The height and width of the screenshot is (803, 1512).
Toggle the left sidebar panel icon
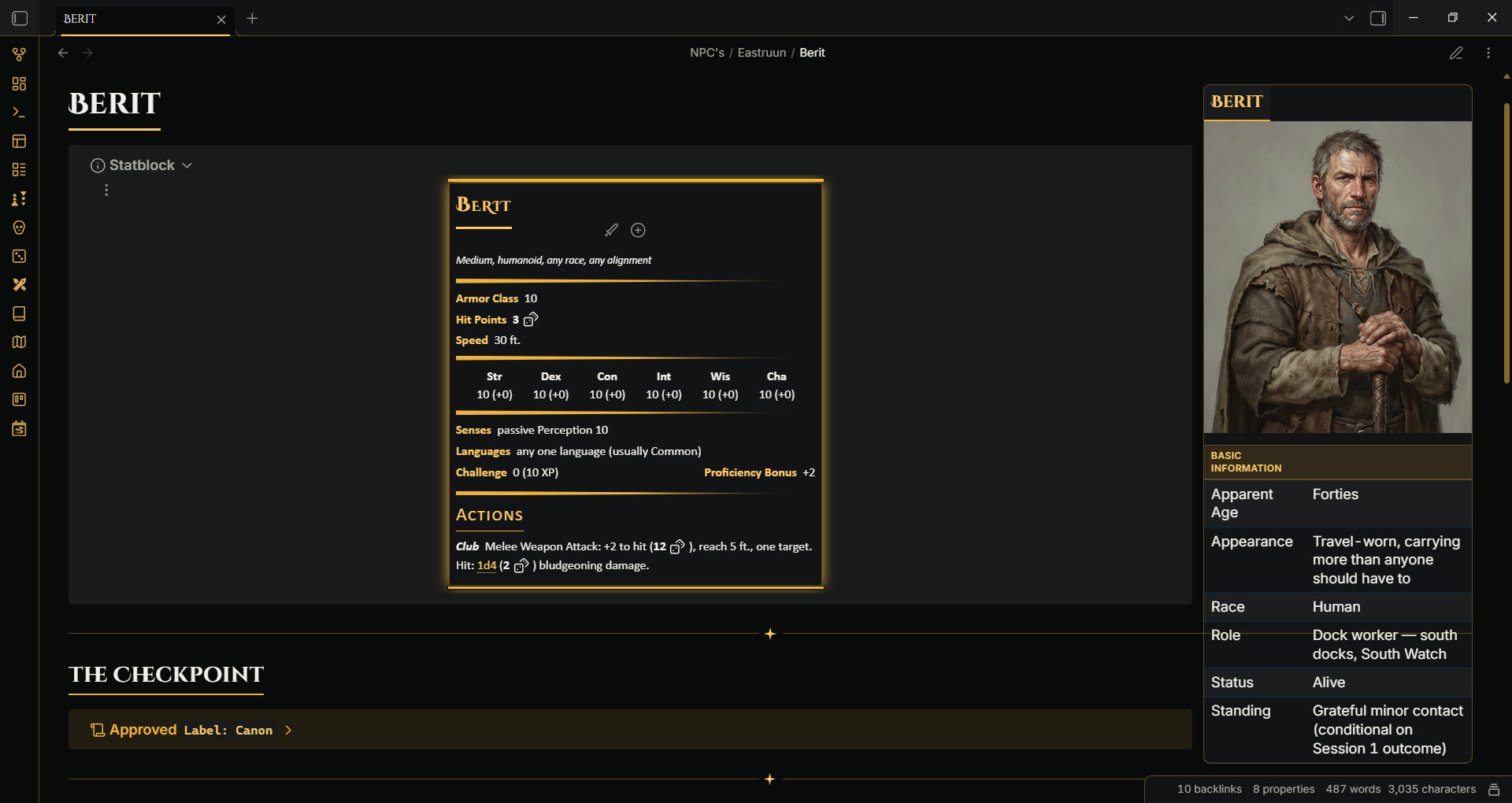pos(20,18)
